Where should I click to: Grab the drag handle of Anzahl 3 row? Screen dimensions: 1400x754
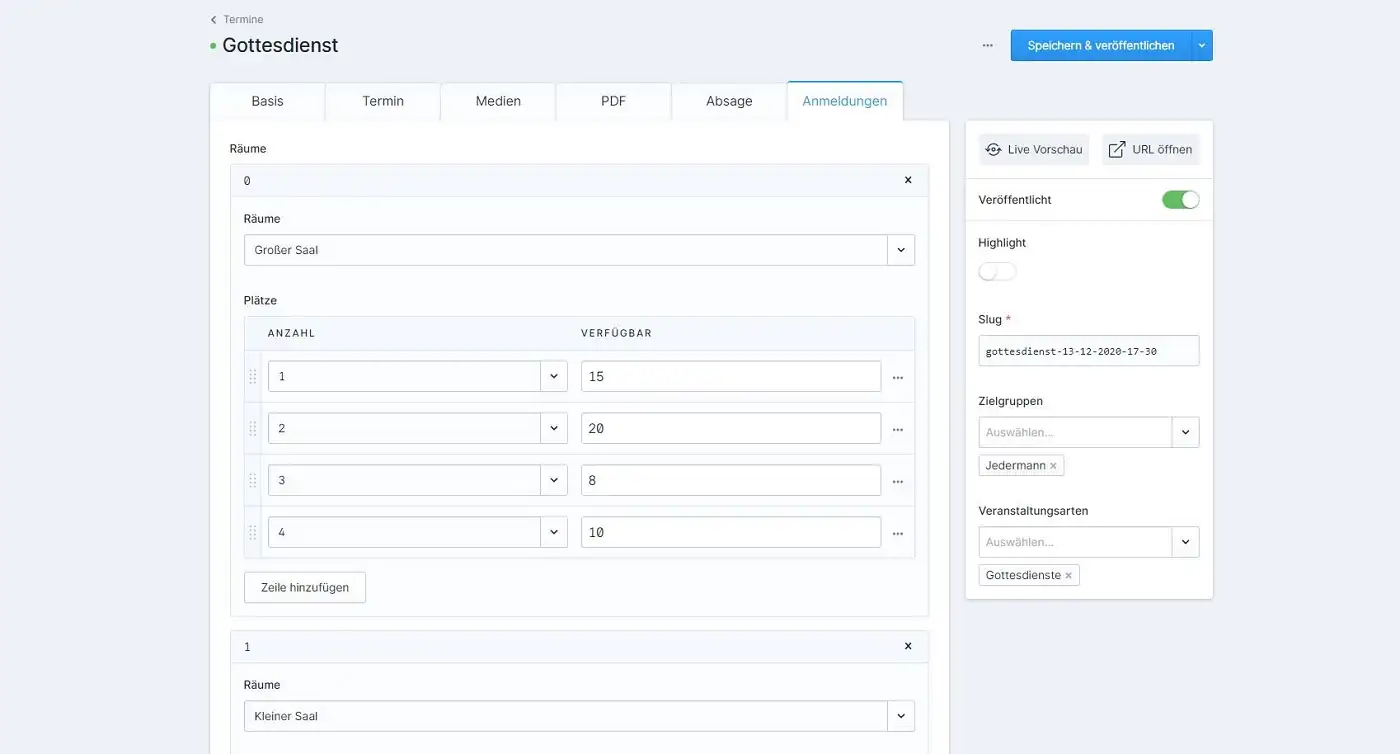click(252, 481)
